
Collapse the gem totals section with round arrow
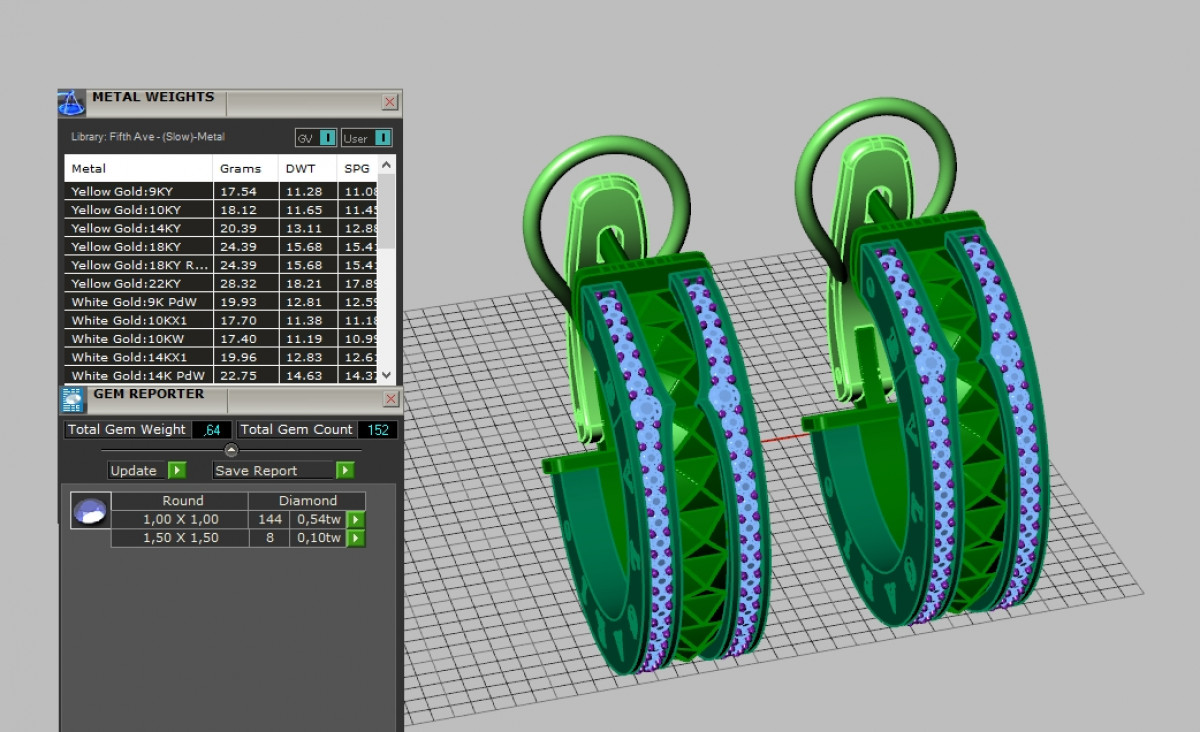click(x=231, y=451)
